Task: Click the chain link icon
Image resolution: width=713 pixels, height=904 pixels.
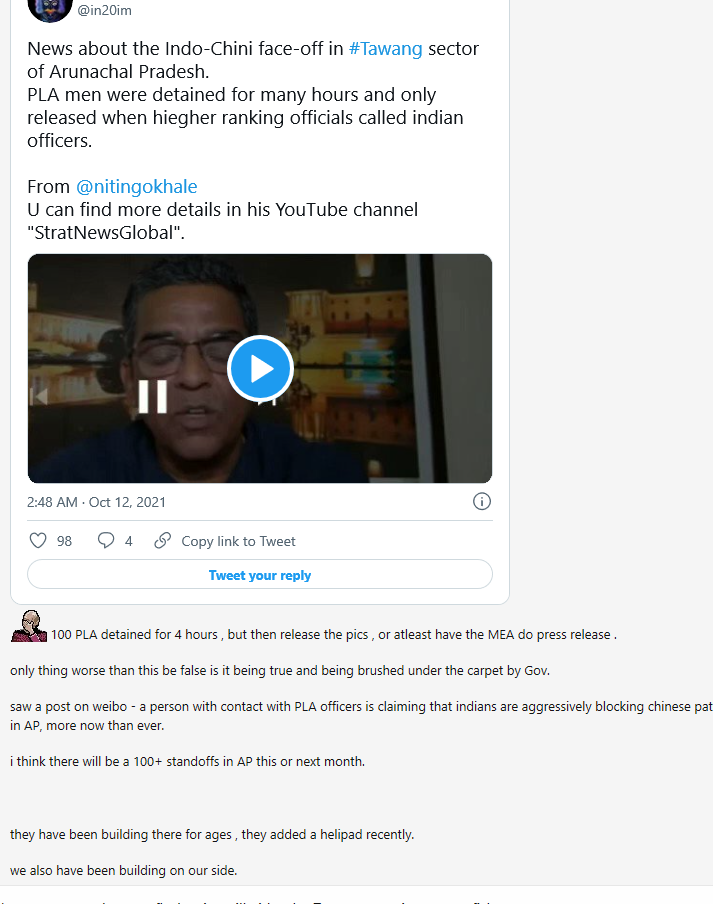Action: click(163, 541)
